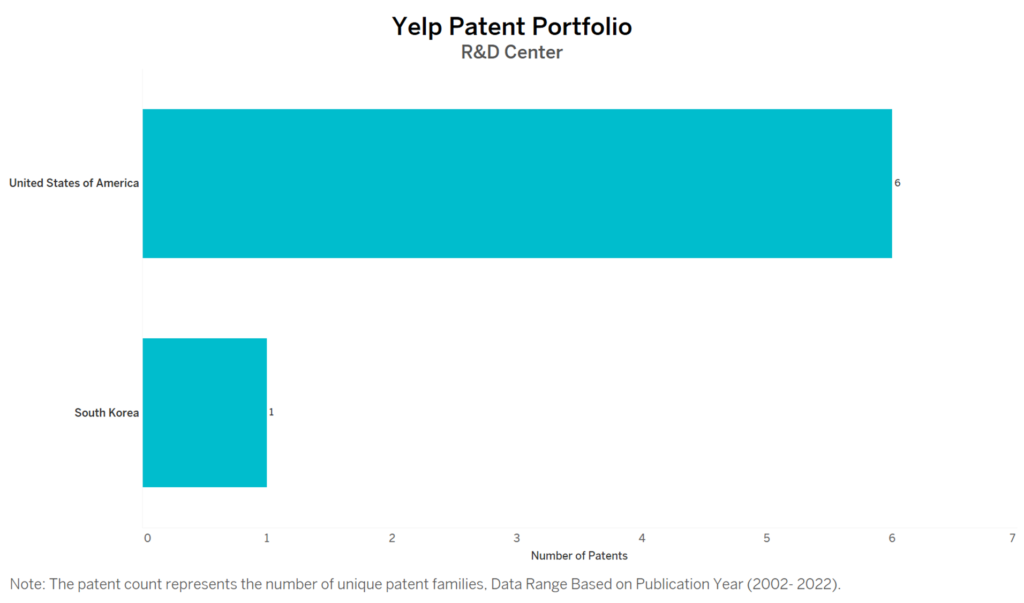
Task: Click the R&D Center subtitle
Action: click(x=512, y=52)
